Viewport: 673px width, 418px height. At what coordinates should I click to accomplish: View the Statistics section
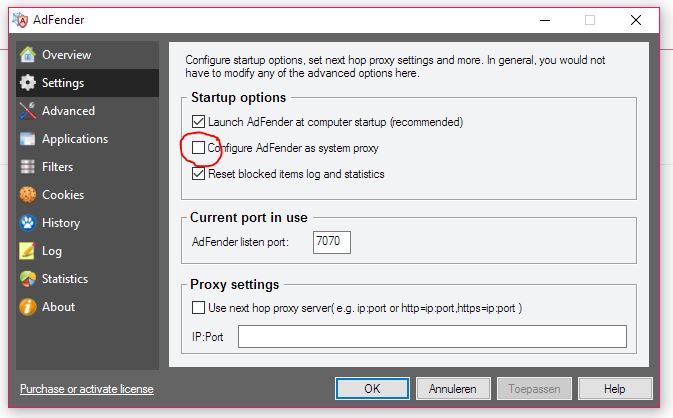(88, 279)
